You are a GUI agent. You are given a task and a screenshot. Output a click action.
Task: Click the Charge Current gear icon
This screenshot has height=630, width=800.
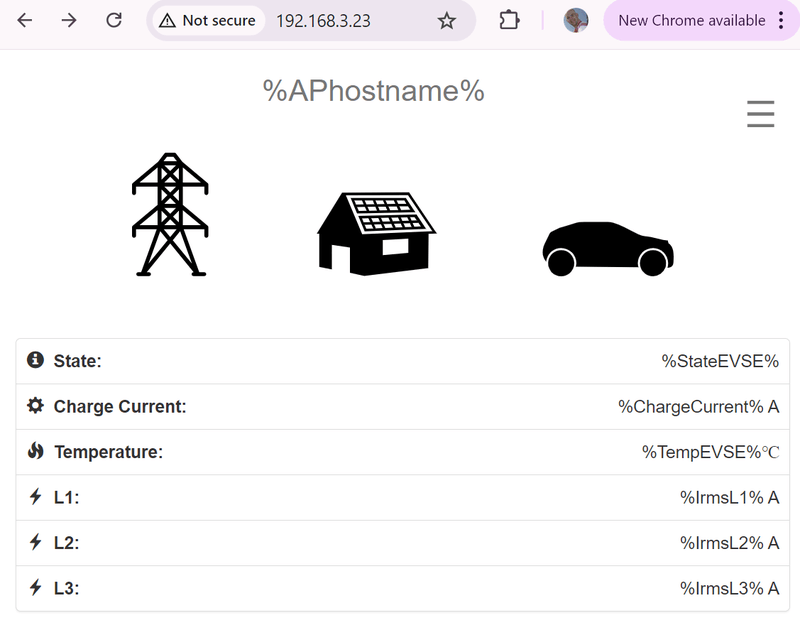click(x=35, y=406)
